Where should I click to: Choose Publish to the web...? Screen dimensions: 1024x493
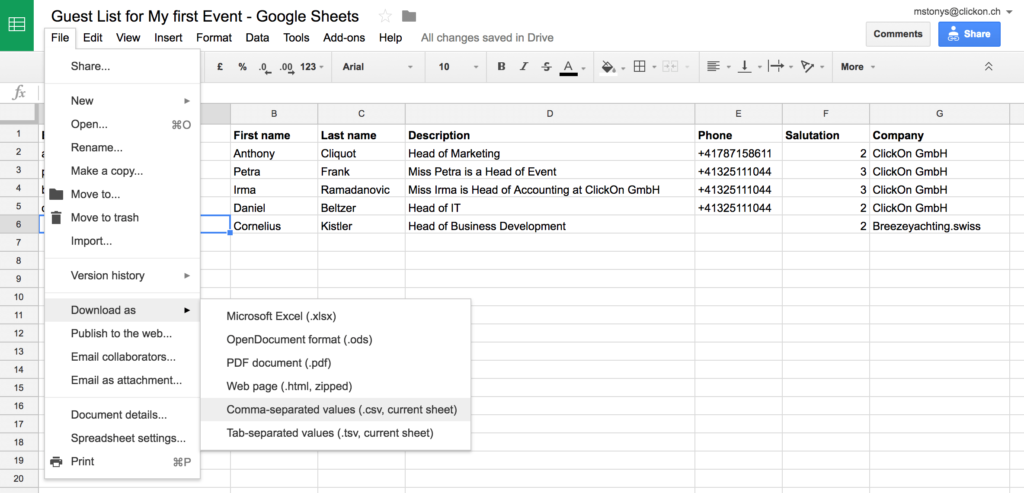pos(123,334)
